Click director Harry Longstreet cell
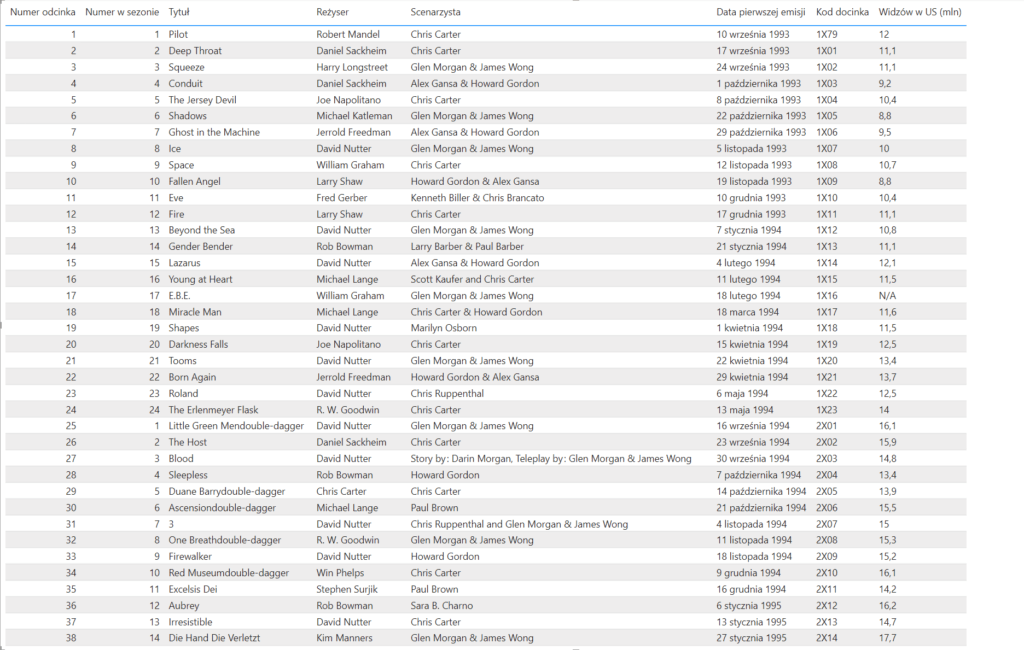 point(352,67)
